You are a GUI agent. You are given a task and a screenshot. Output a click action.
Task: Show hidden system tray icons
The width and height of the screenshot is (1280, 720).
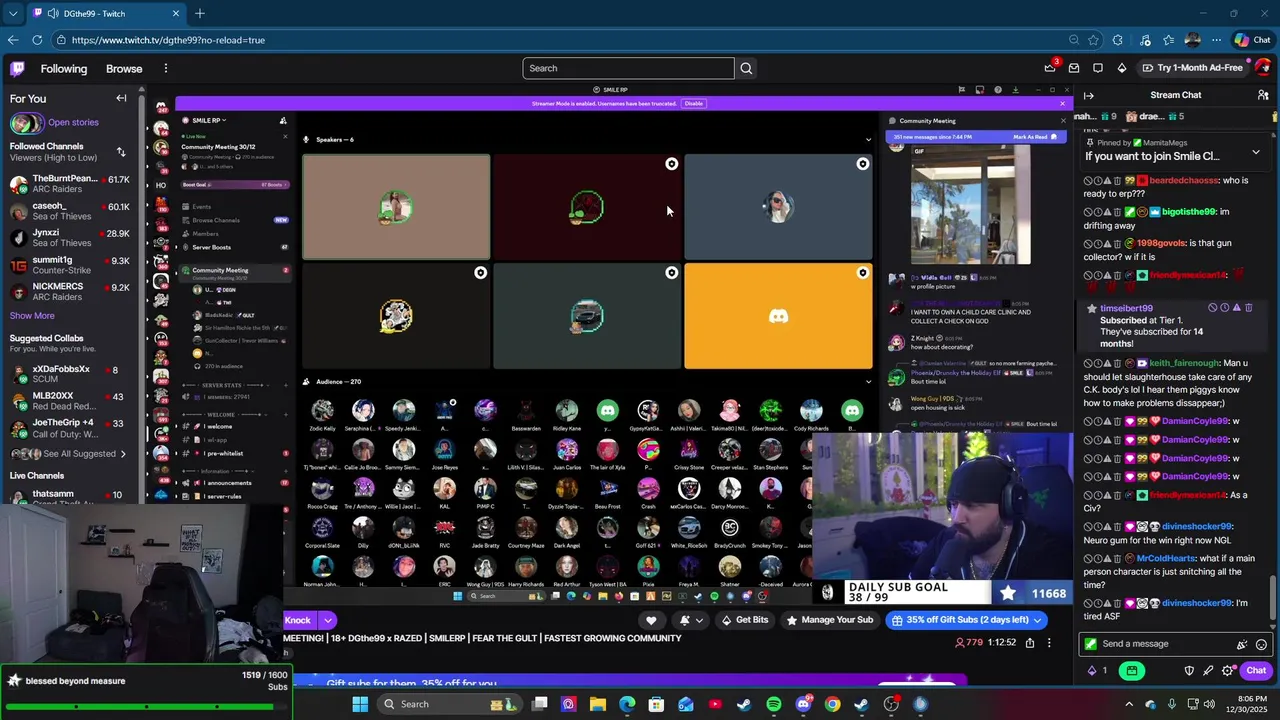pyautogui.click(x=1129, y=704)
